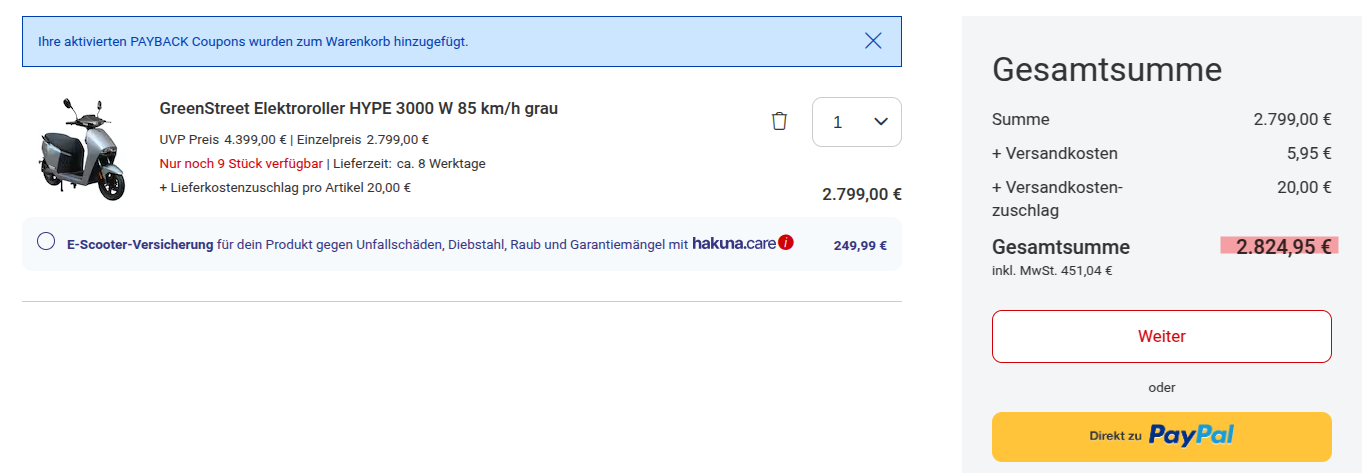The width and height of the screenshot is (1362, 473).
Task: Click the 'Nur noch 9 Stück verfügbar' notice
Action: (240, 163)
